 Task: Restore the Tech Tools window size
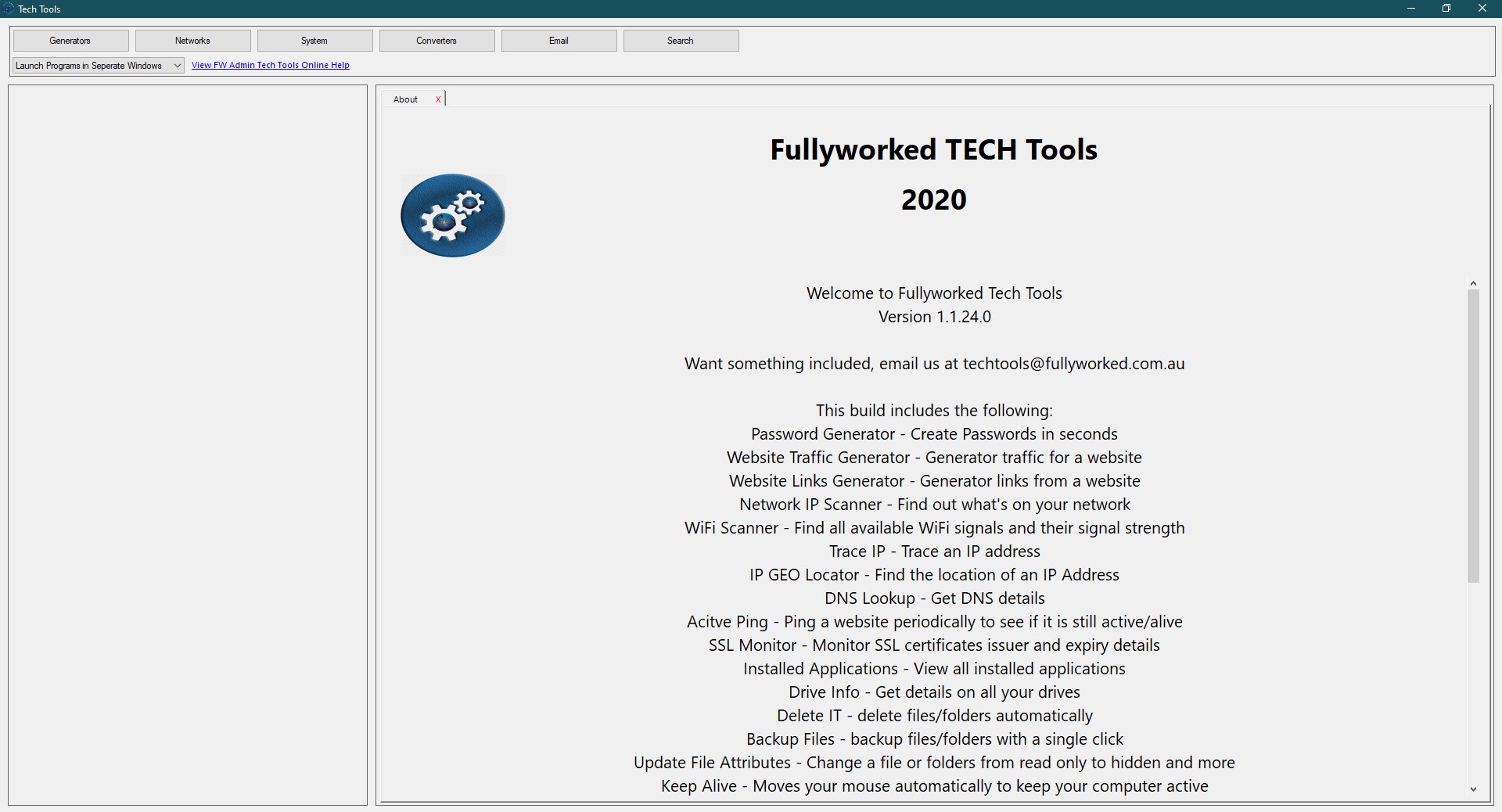[1446, 9]
